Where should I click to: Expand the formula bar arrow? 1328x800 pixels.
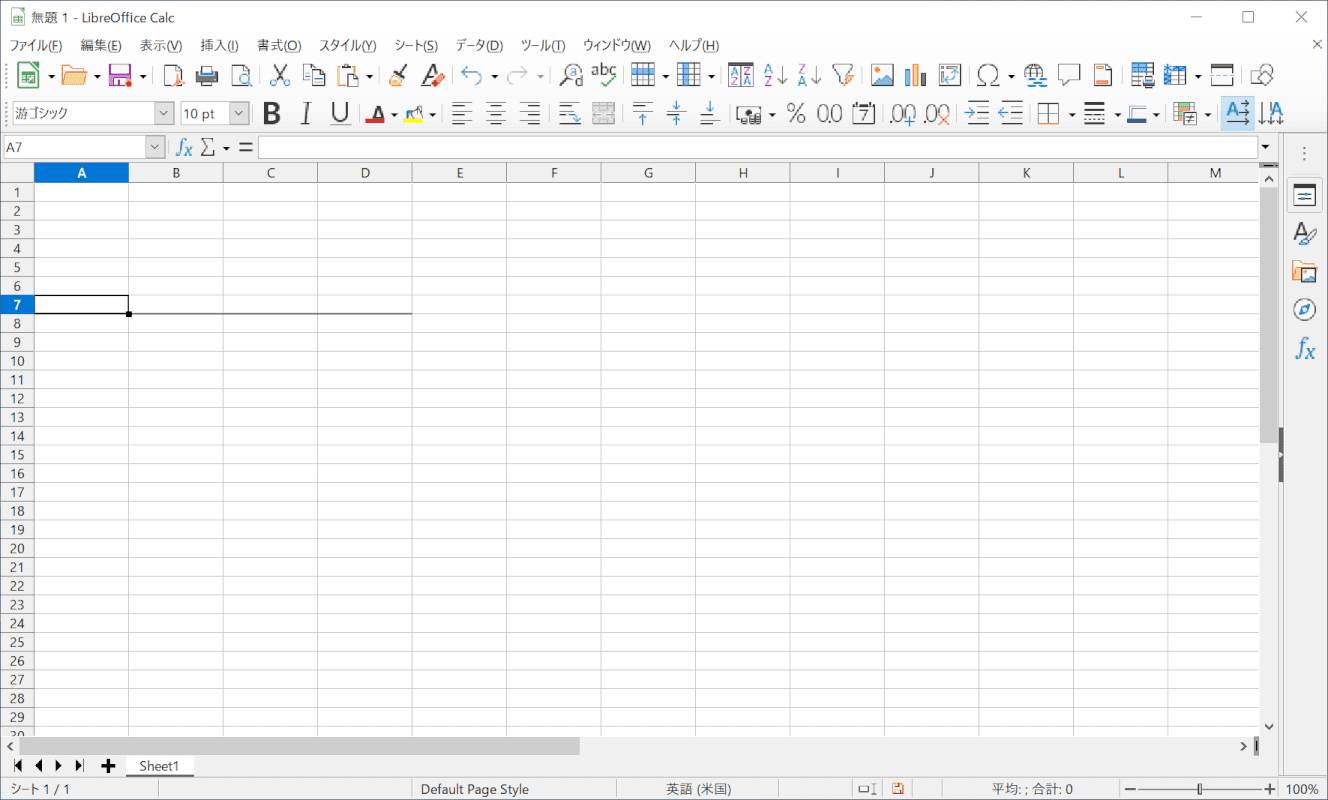coord(1266,148)
